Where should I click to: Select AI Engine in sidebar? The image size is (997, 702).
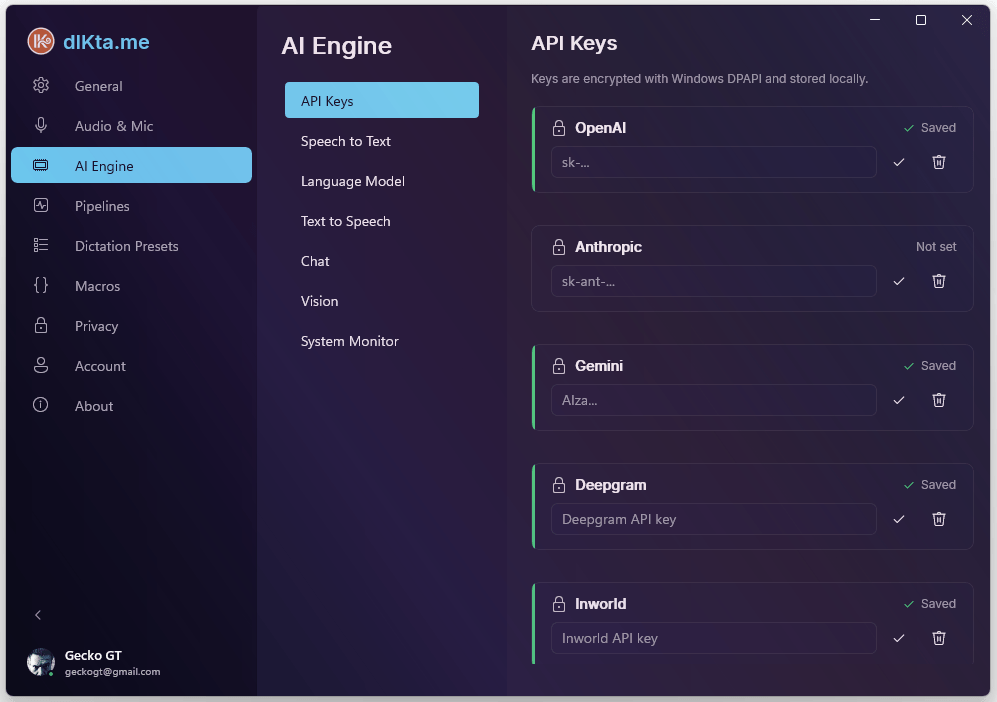pyautogui.click(x=132, y=165)
